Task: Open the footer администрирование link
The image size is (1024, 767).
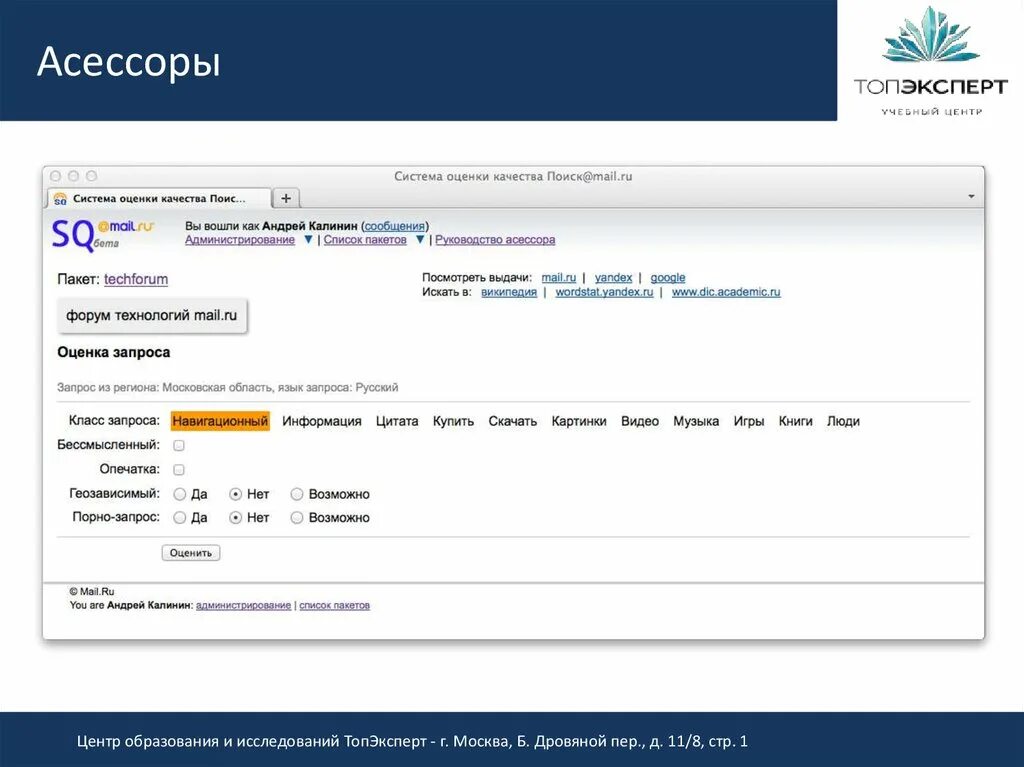Action: (x=244, y=606)
